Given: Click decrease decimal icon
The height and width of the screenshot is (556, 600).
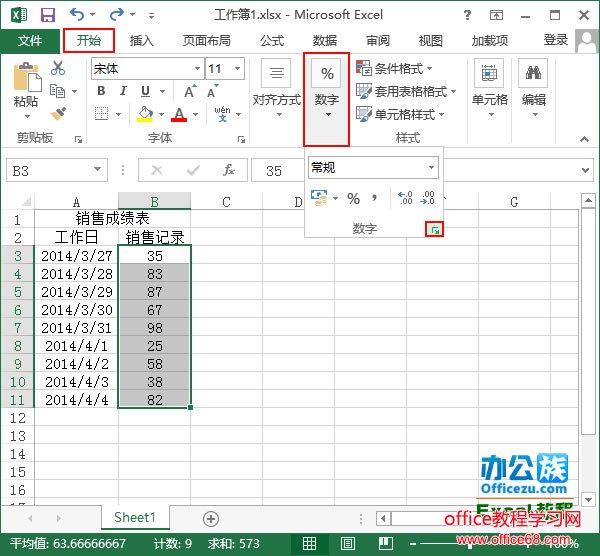Looking at the screenshot, I should click(427, 198).
